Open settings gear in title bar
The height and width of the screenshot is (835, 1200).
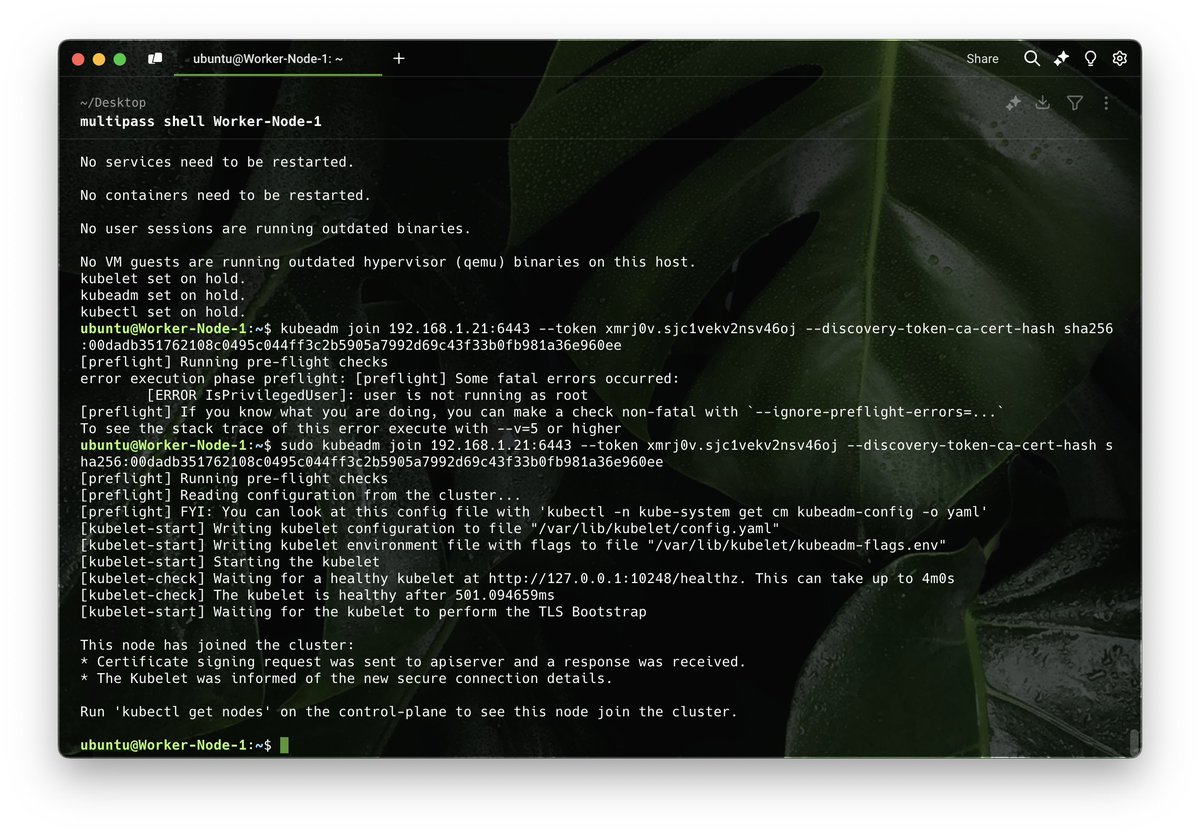coord(1120,59)
